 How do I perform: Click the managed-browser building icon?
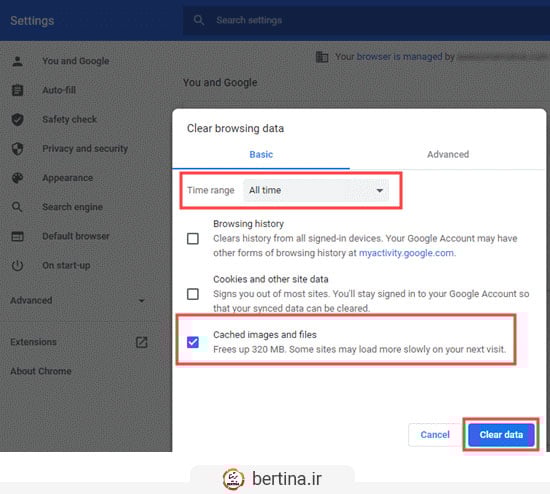pyautogui.click(x=322, y=56)
